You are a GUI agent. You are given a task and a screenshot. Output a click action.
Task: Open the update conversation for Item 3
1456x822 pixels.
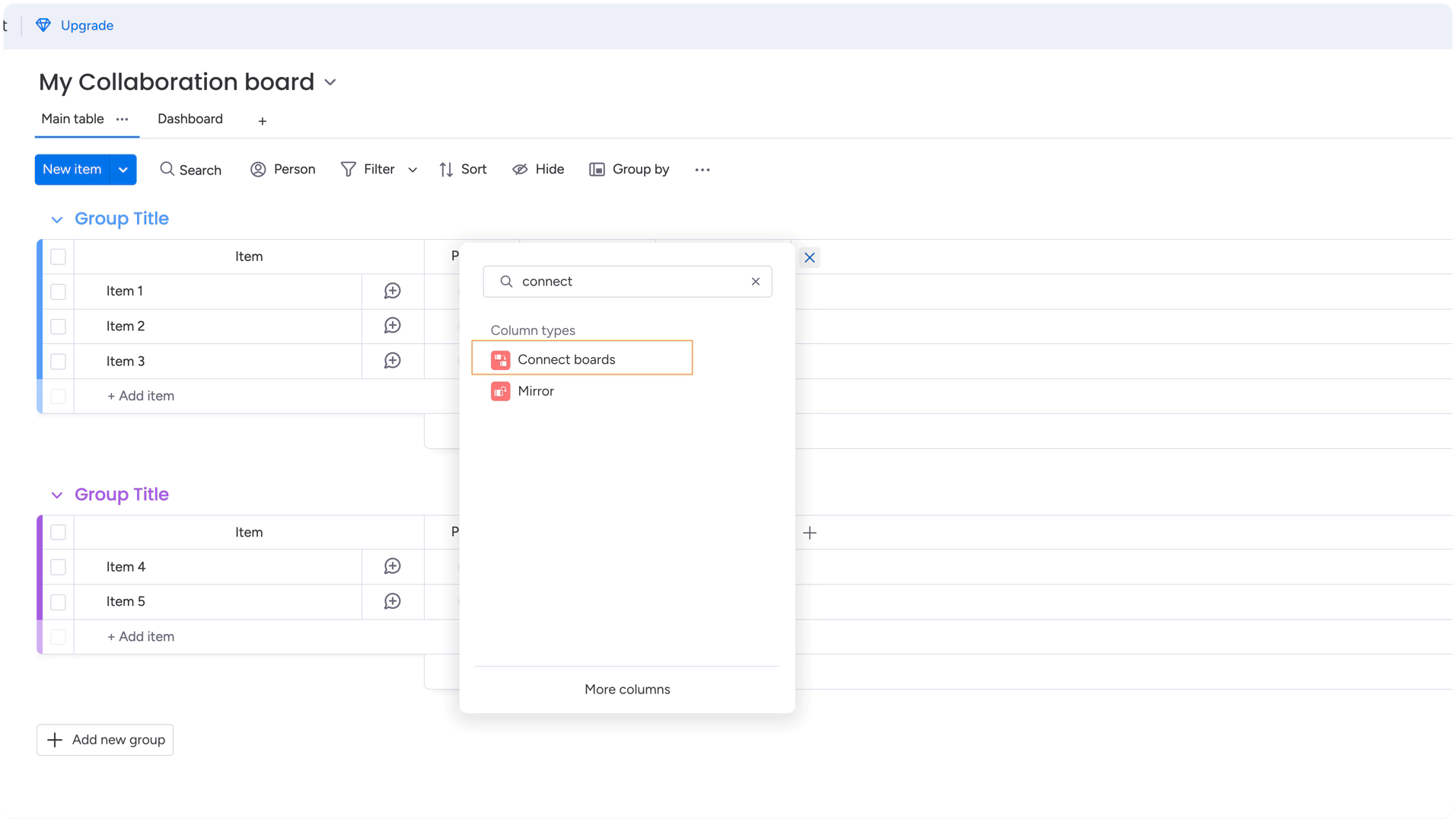tap(392, 361)
